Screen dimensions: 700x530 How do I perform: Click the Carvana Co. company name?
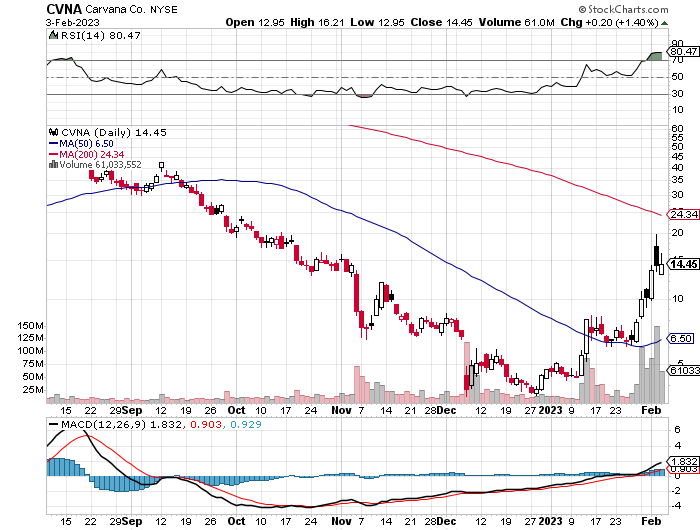[x=115, y=9]
